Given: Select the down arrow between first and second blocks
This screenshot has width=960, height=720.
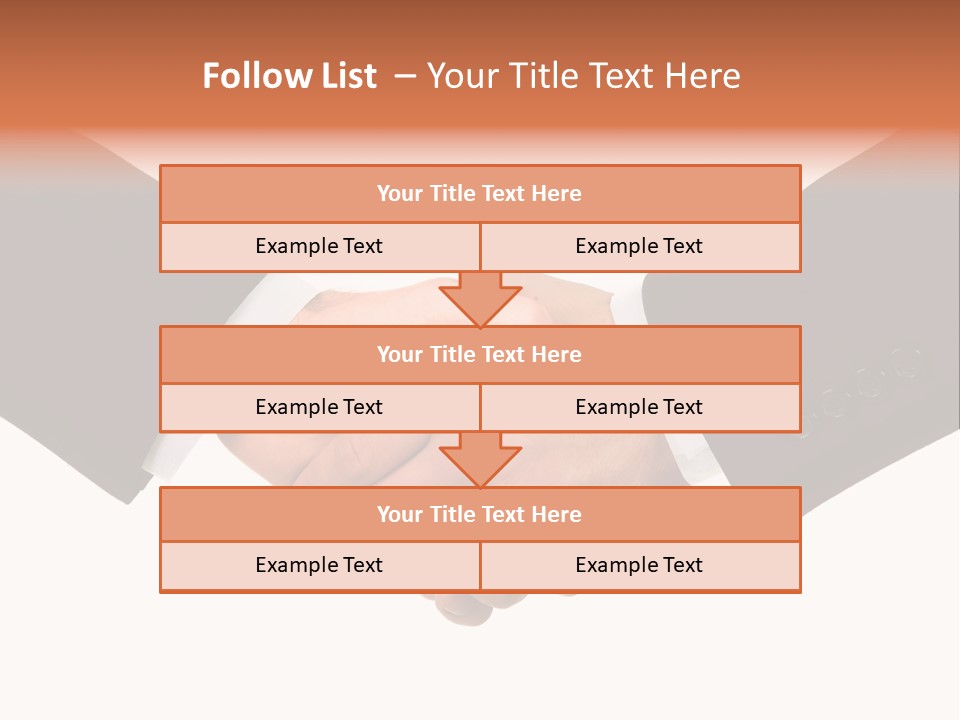Looking at the screenshot, I should 480,299.
